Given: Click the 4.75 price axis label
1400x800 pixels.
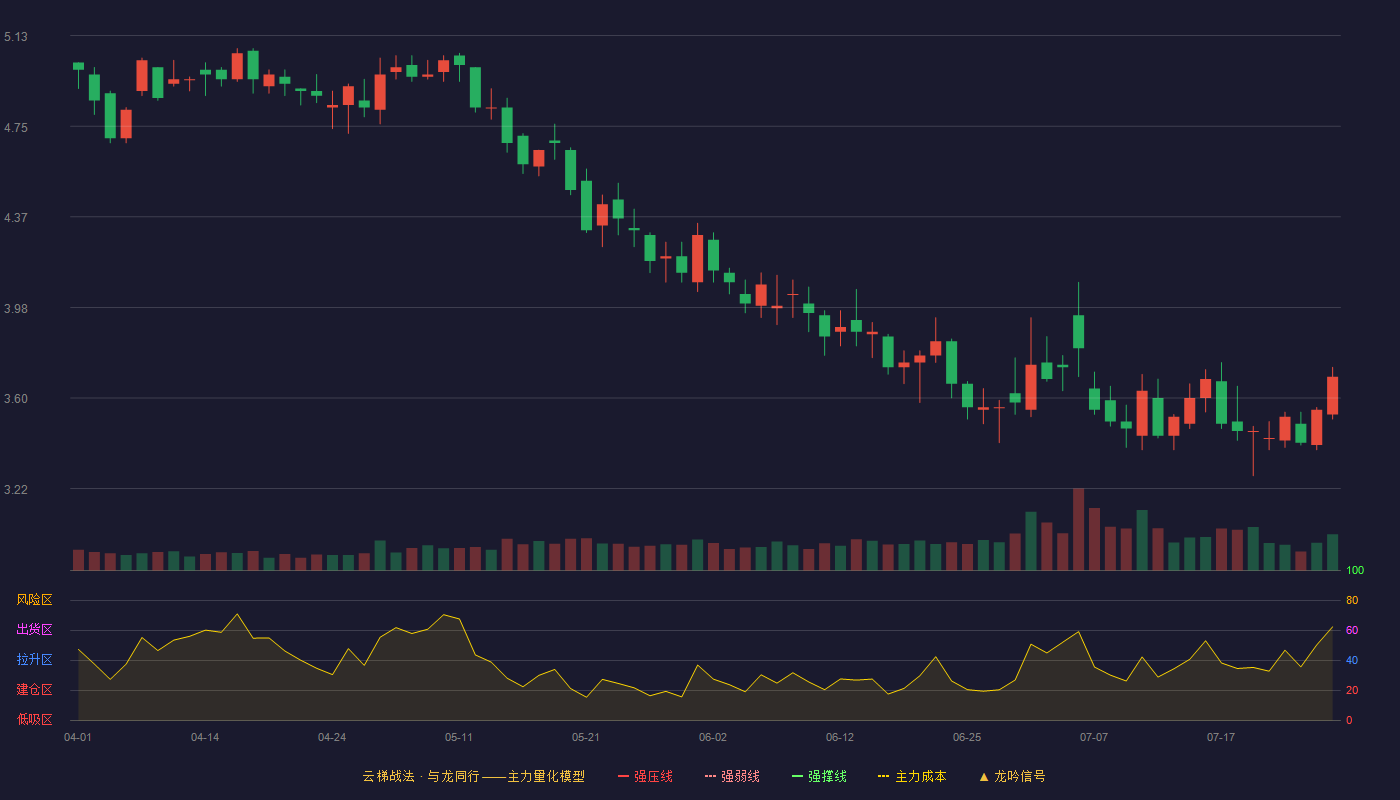Looking at the screenshot, I should (16, 128).
